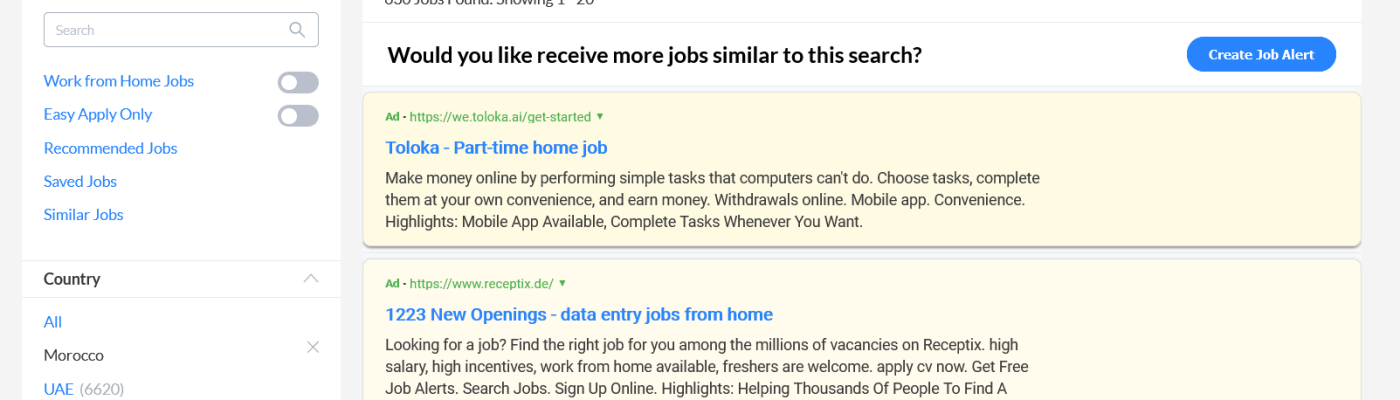Collapse the Country filter section
This screenshot has width=1400, height=400.
click(x=311, y=279)
